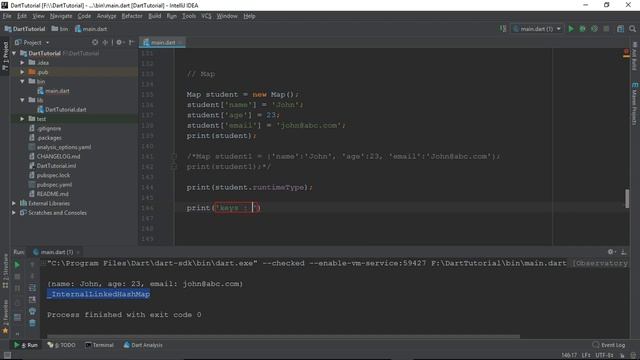The height and width of the screenshot is (360, 640).
Task: Click the bin breadcrumb in navigation bar
Action: [x=60, y=29]
